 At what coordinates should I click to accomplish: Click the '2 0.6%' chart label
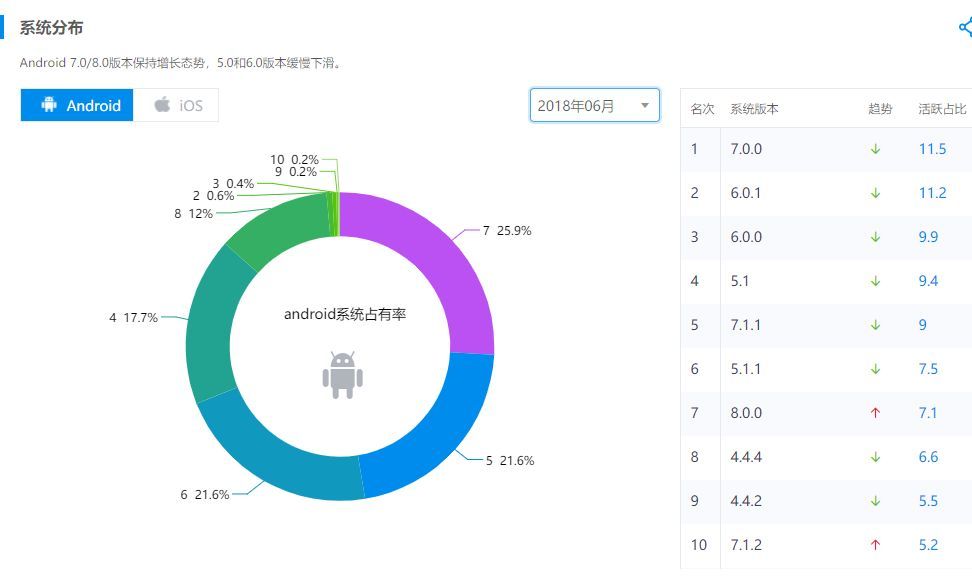tap(213, 196)
